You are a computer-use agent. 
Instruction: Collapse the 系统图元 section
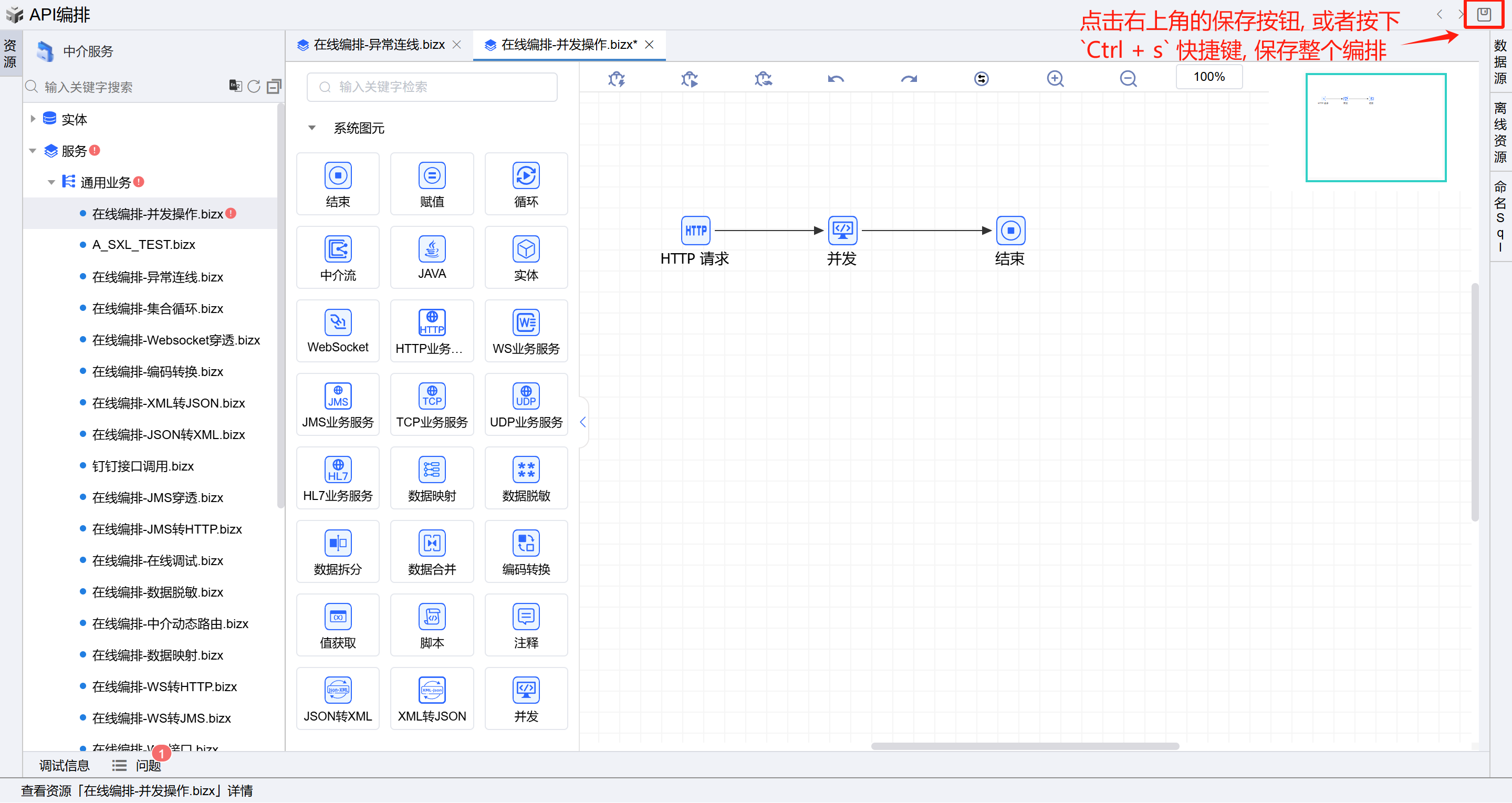(312, 128)
